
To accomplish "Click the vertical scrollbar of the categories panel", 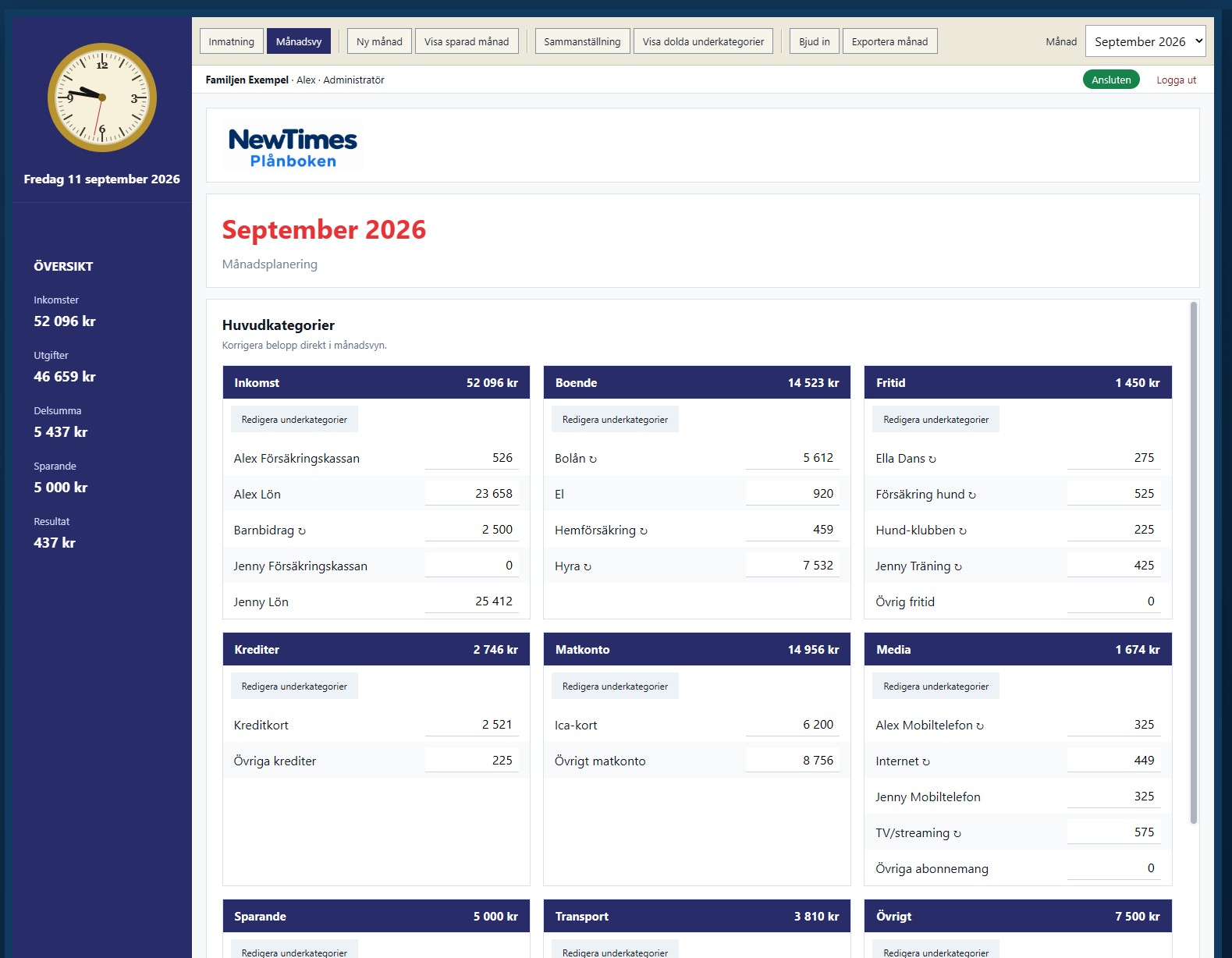I will (1193, 562).
